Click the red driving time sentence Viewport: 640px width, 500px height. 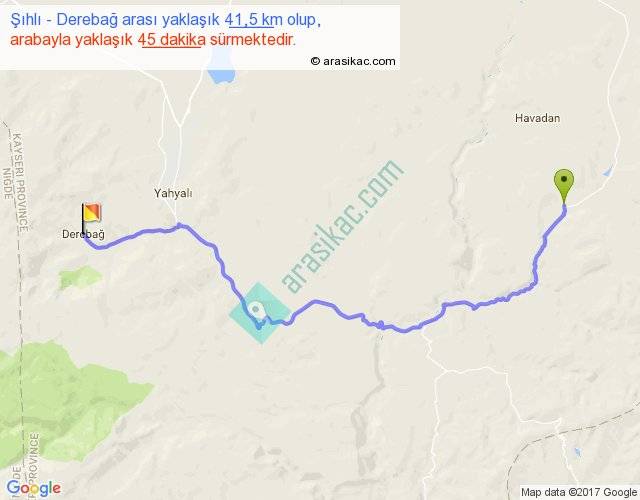[152, 40]
